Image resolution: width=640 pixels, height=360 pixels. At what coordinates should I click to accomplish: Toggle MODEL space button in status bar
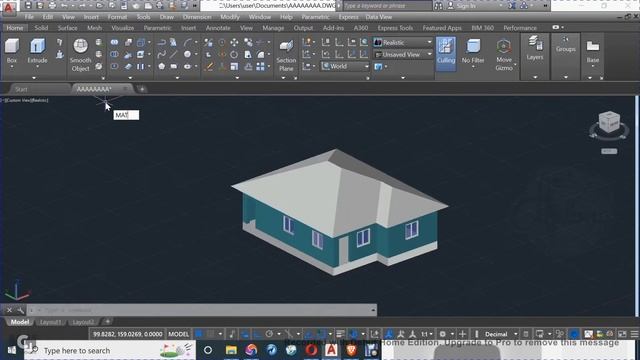click(x=178, y=334)
